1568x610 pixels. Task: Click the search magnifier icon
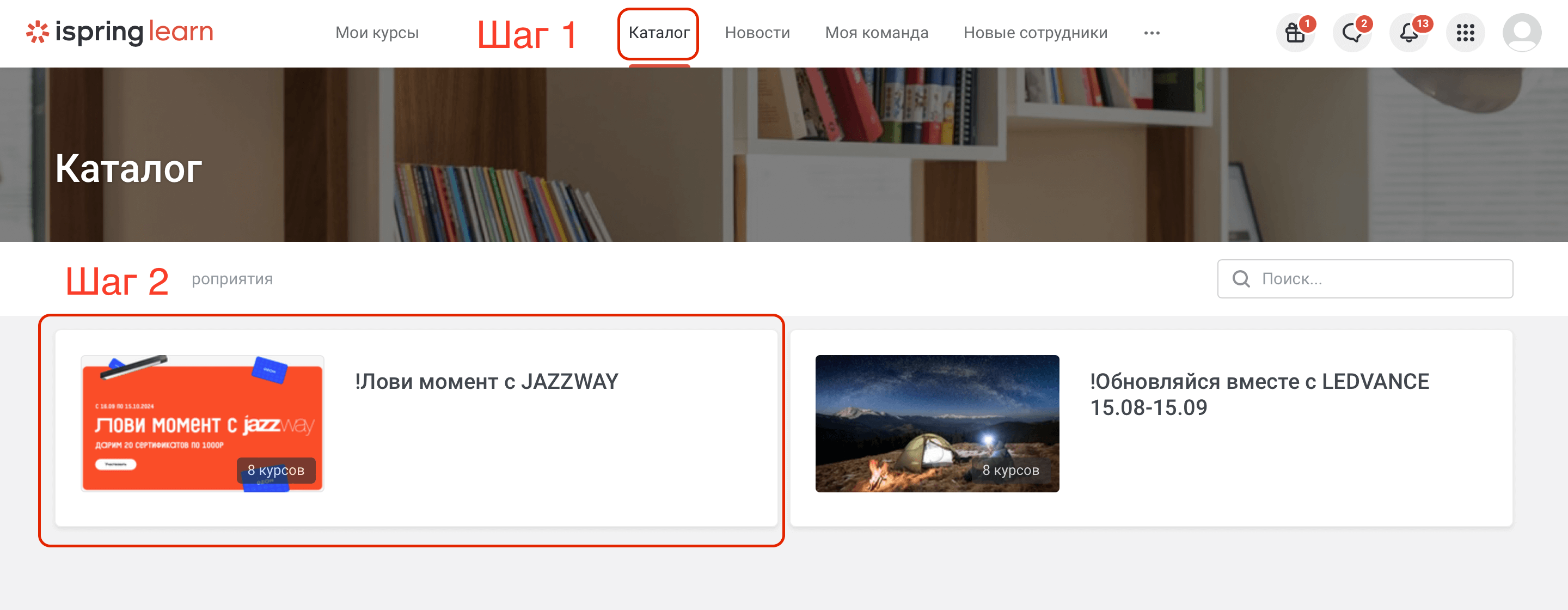[1241, 279]
